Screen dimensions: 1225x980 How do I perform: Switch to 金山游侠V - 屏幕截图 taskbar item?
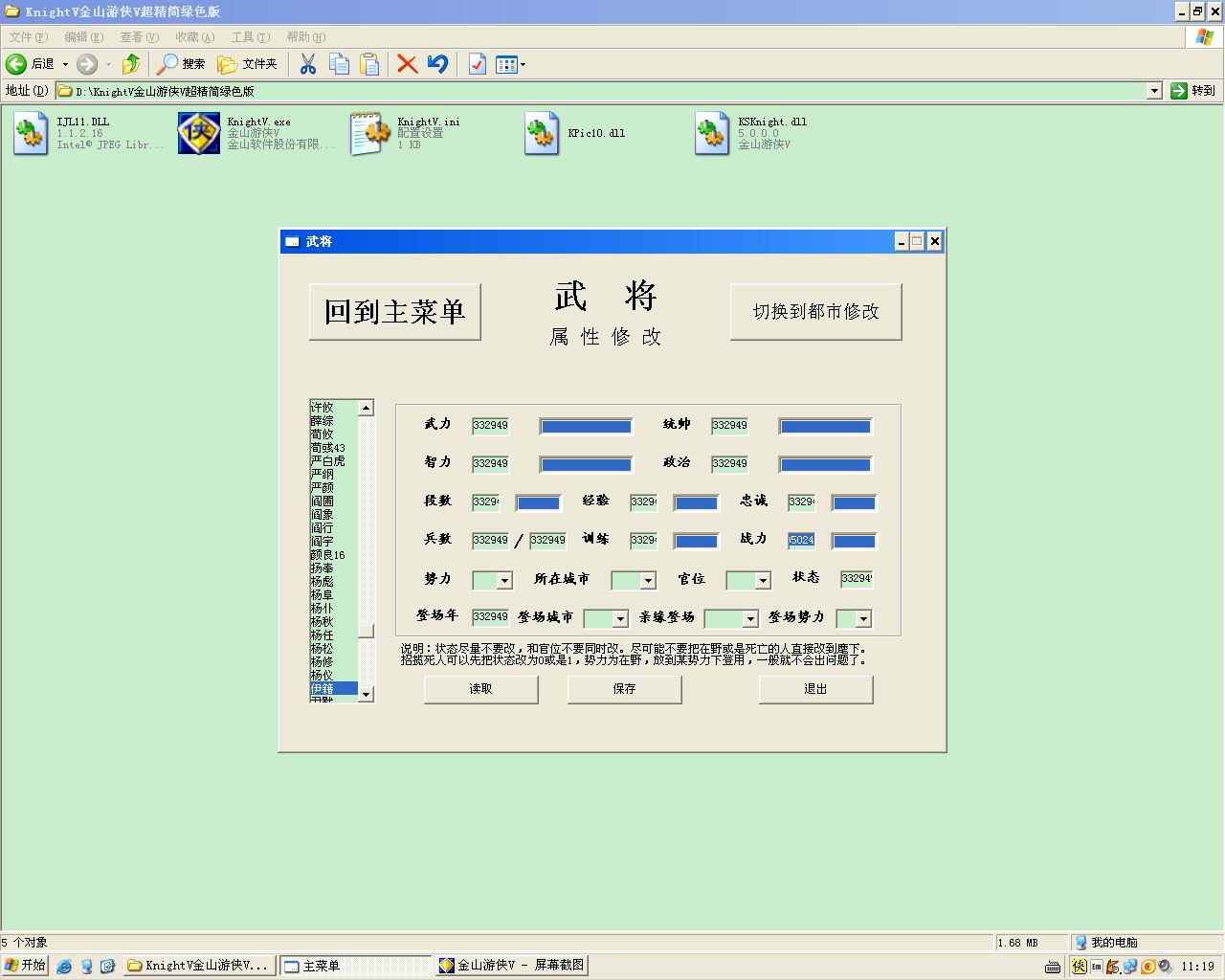(x=511, y=966)
